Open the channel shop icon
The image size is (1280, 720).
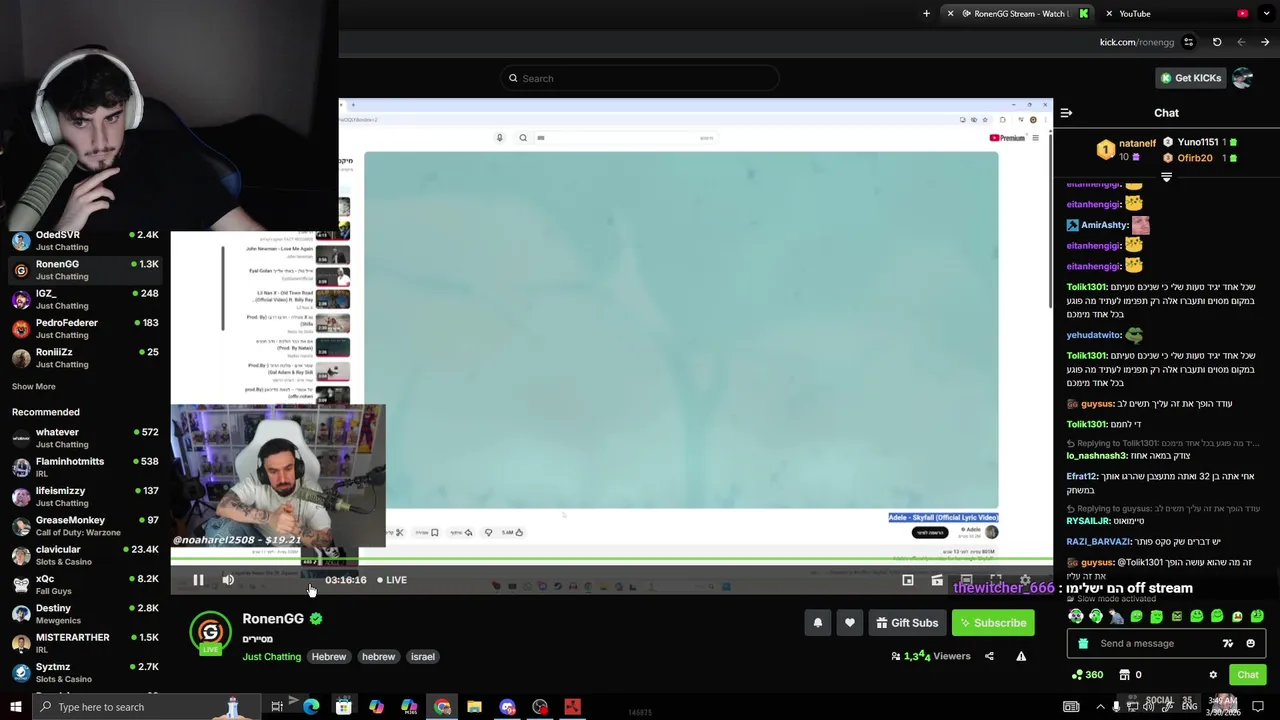coord(1124,675)
